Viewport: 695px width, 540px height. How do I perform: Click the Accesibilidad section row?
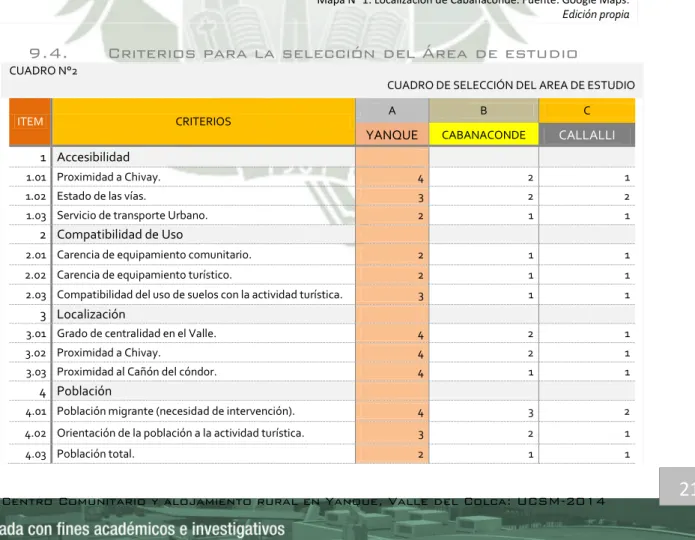[x=322, y=157]
